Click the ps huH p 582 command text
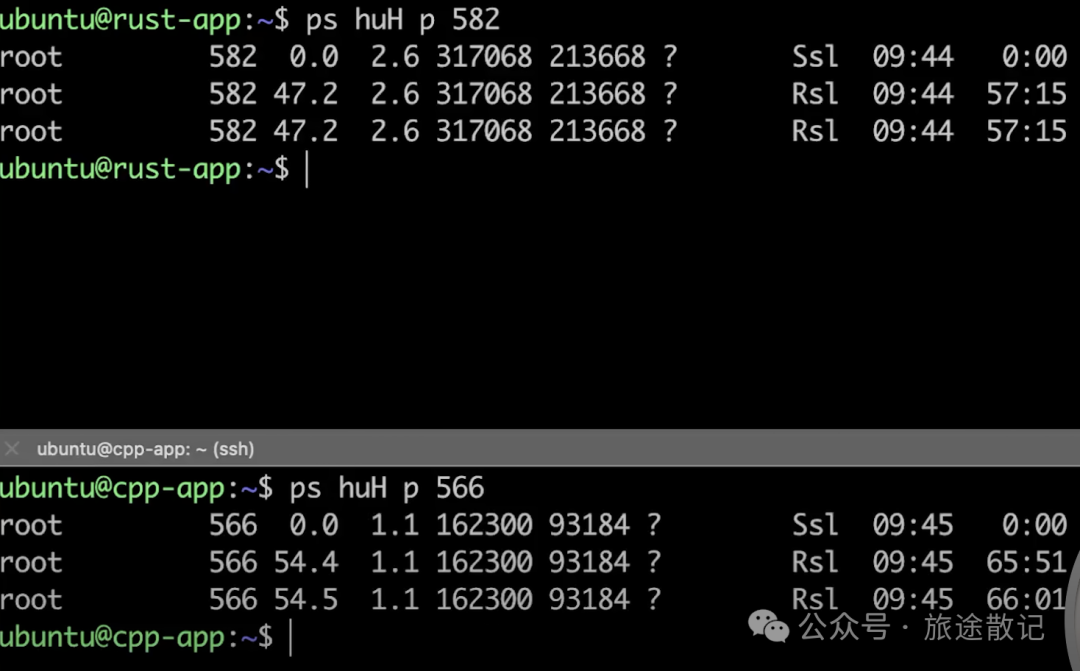 click(403, 19)
